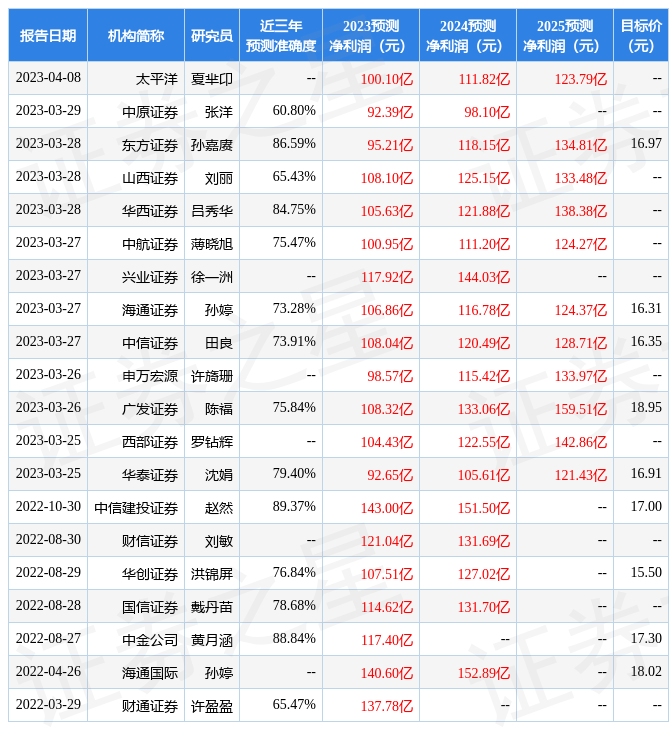
Task: Click the 东方证券 institution name
Action: (150, 144)
